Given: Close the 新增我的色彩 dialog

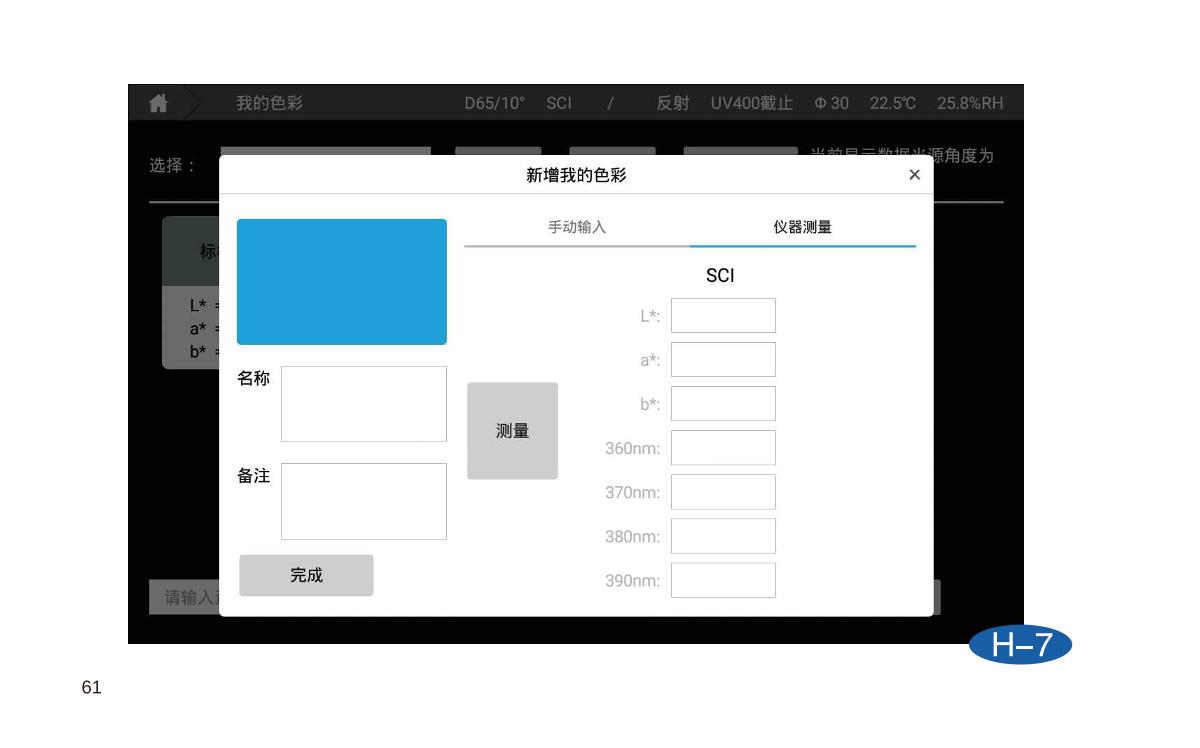Looking at the screenshot, I should pos(913,175).
